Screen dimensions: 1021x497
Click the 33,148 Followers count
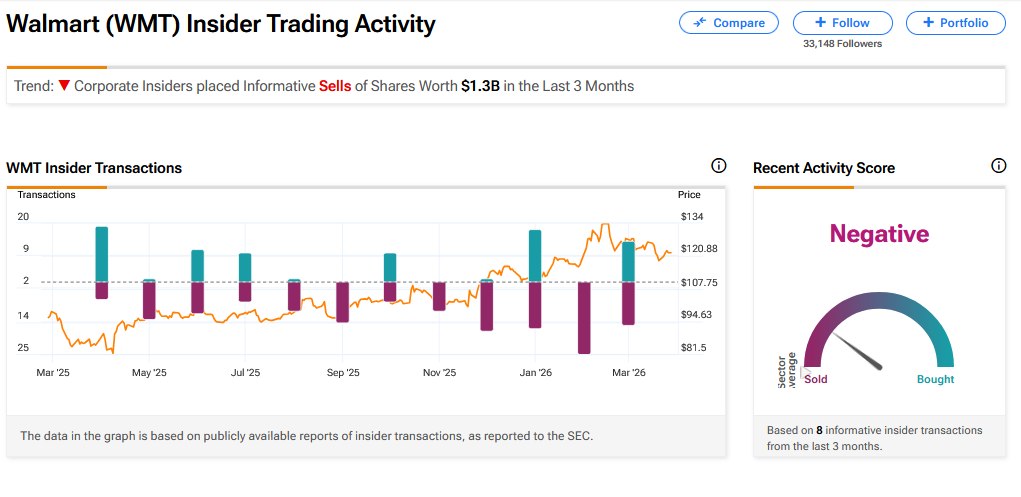[843, 43]
